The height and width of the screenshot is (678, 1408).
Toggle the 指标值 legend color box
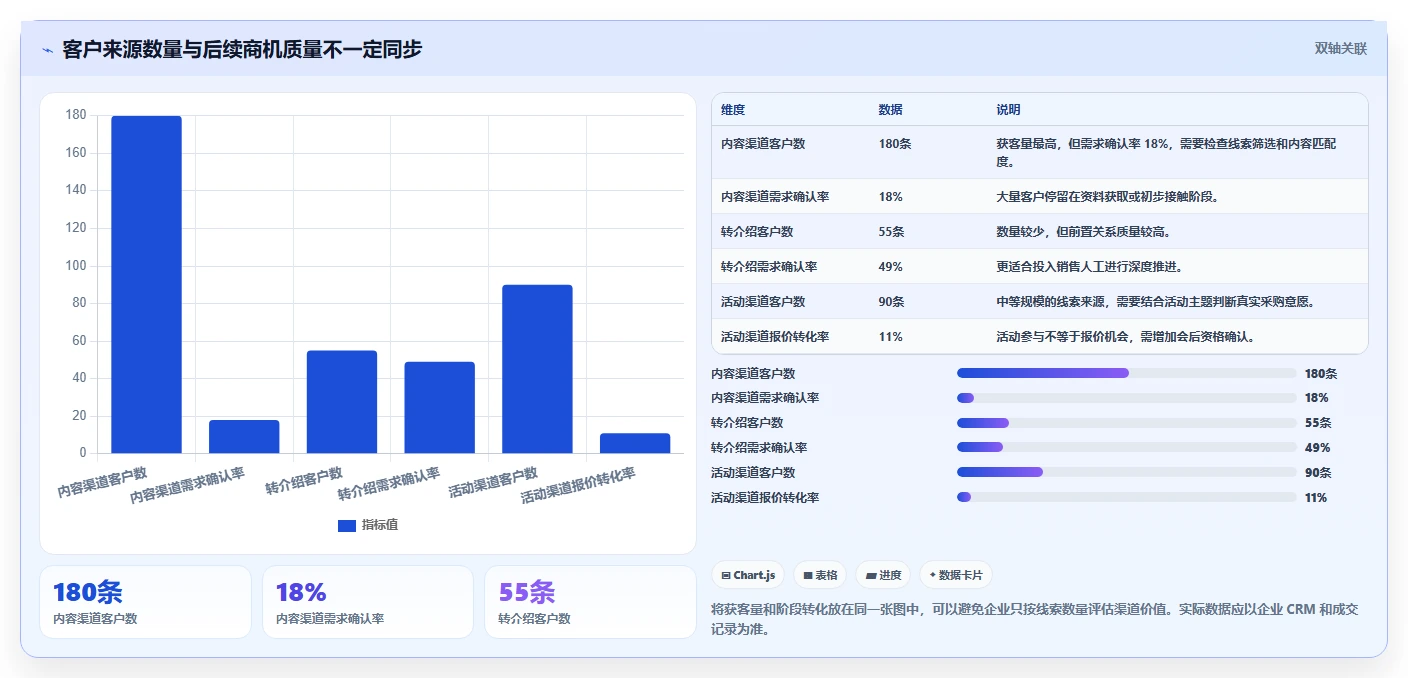point(347,525)
